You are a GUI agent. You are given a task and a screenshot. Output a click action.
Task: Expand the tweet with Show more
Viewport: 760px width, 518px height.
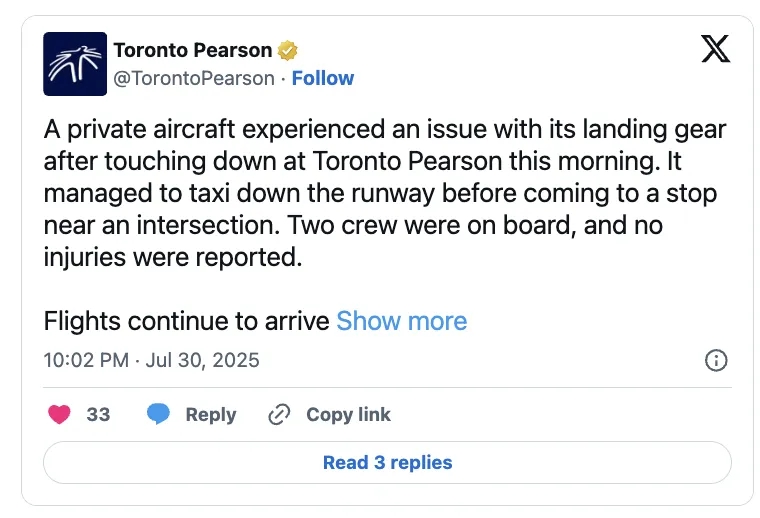coord(401,321)
